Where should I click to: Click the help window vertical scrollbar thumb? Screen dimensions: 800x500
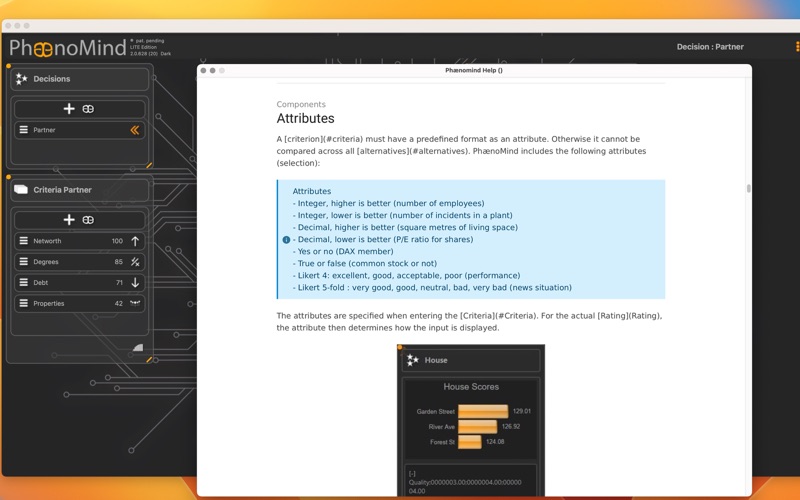(748, 188)
